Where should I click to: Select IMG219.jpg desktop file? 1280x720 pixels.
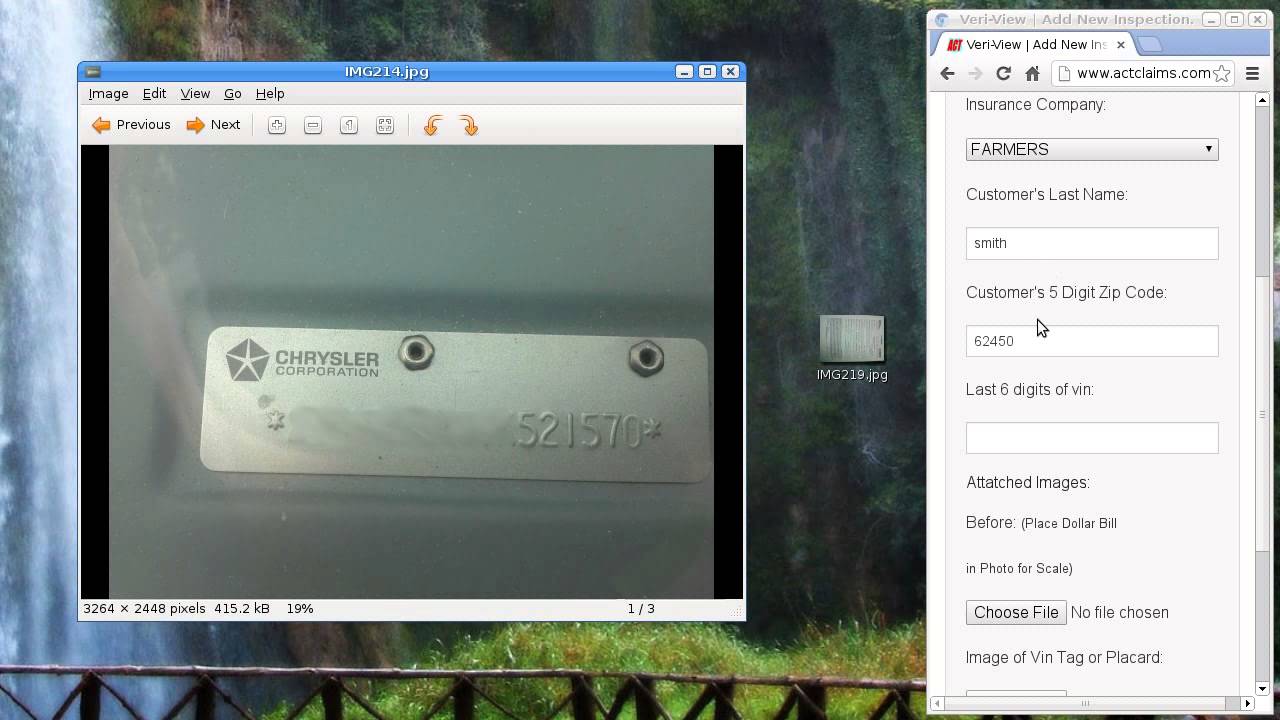click(852, 348)
